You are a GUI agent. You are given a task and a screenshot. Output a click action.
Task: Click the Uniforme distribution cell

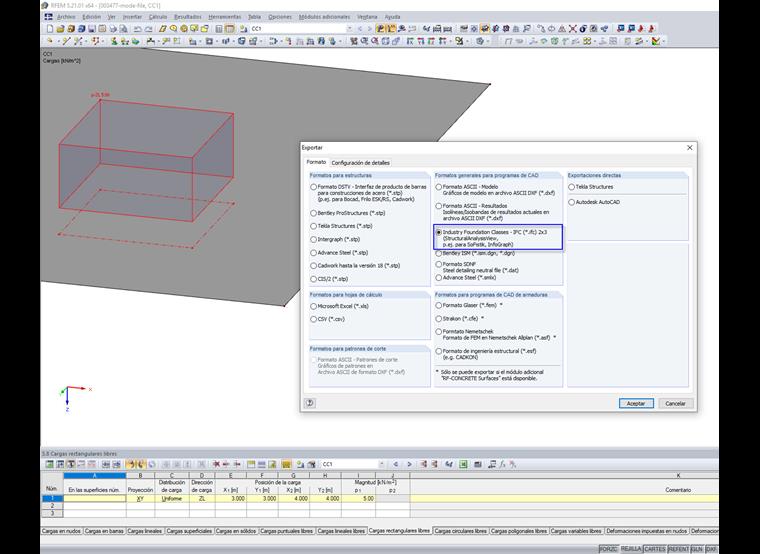(172, 498)
